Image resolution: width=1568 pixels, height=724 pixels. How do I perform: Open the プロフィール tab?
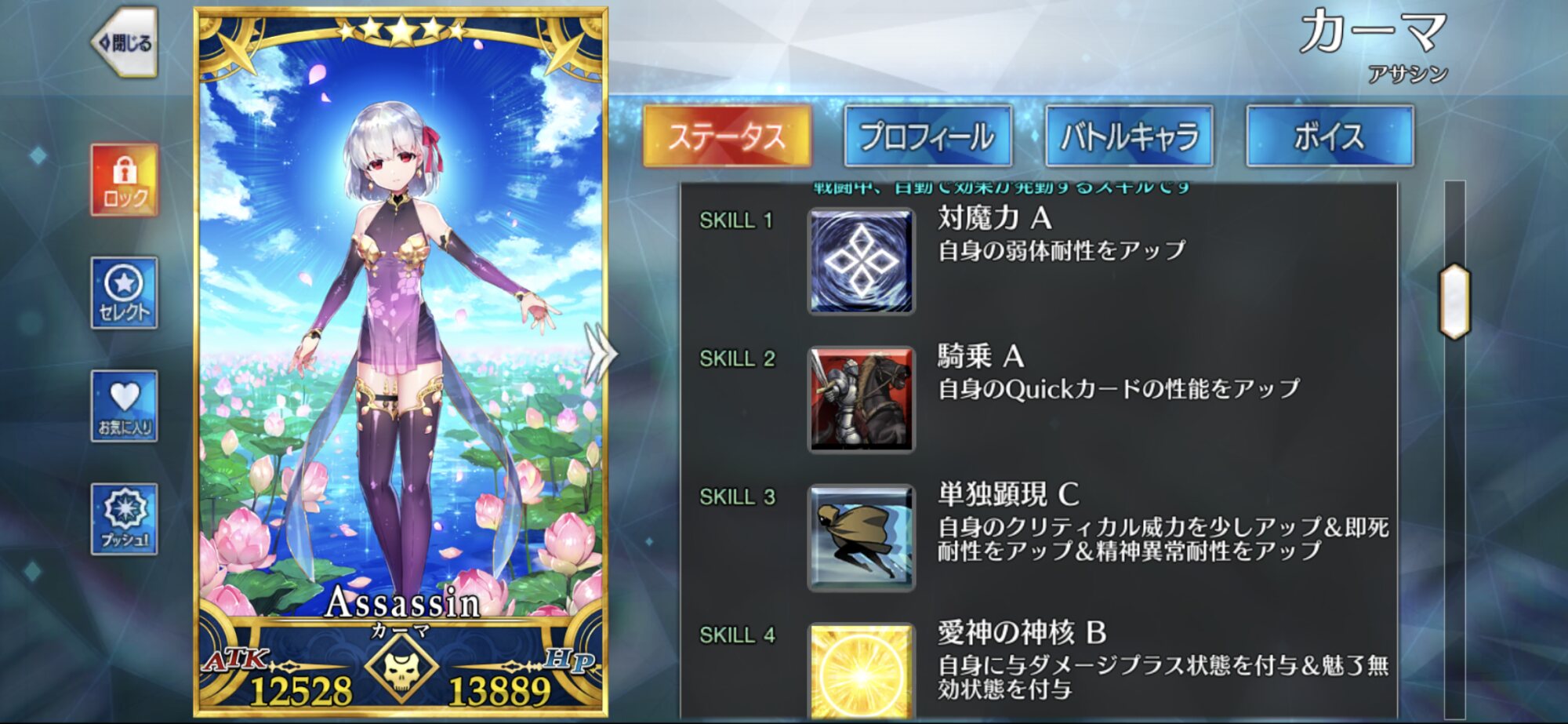pos(928,136)
